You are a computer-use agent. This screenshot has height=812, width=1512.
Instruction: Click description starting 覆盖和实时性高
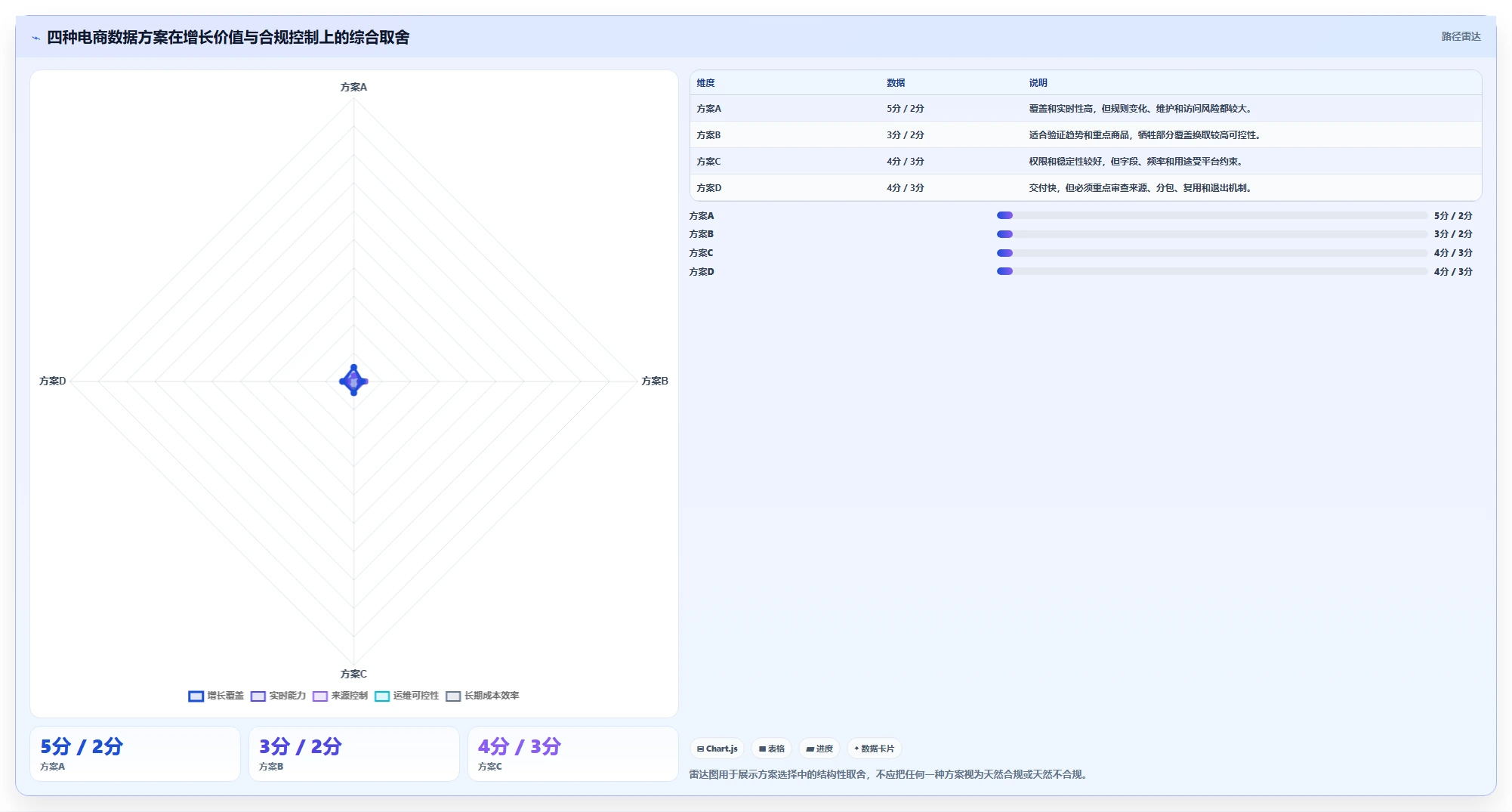click(x=1141, y=109)
